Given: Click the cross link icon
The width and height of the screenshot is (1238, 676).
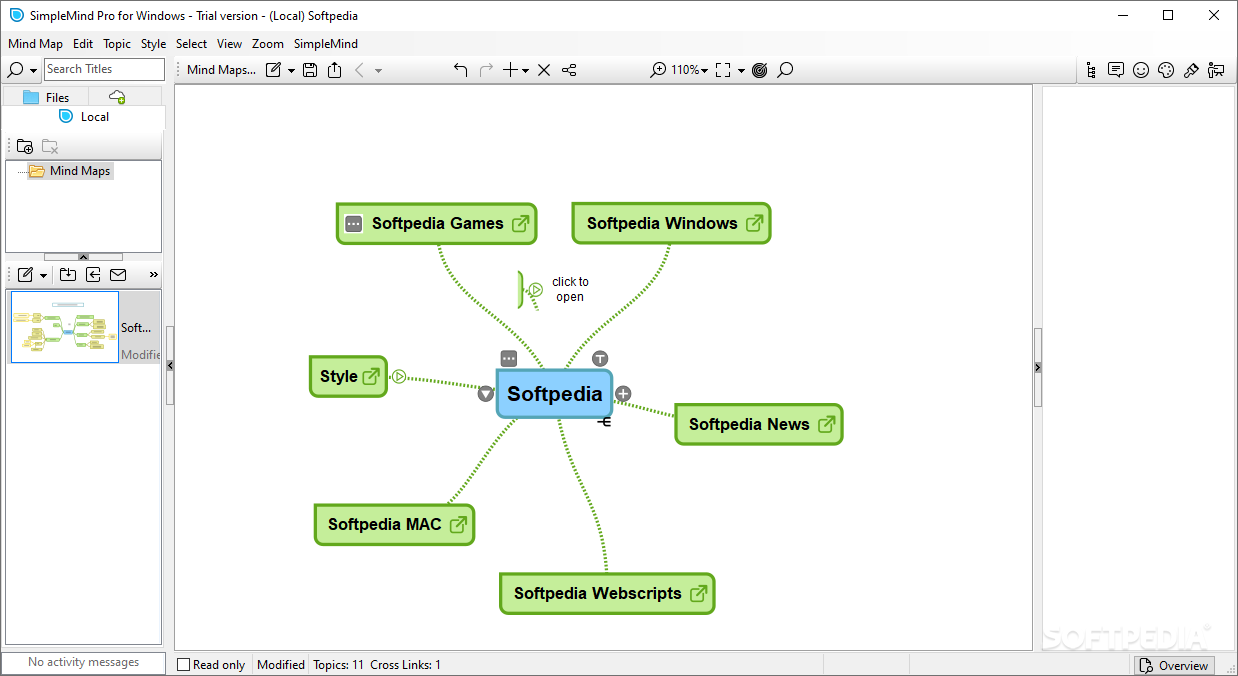Looking at the screenshot, I should click(569, 70).
